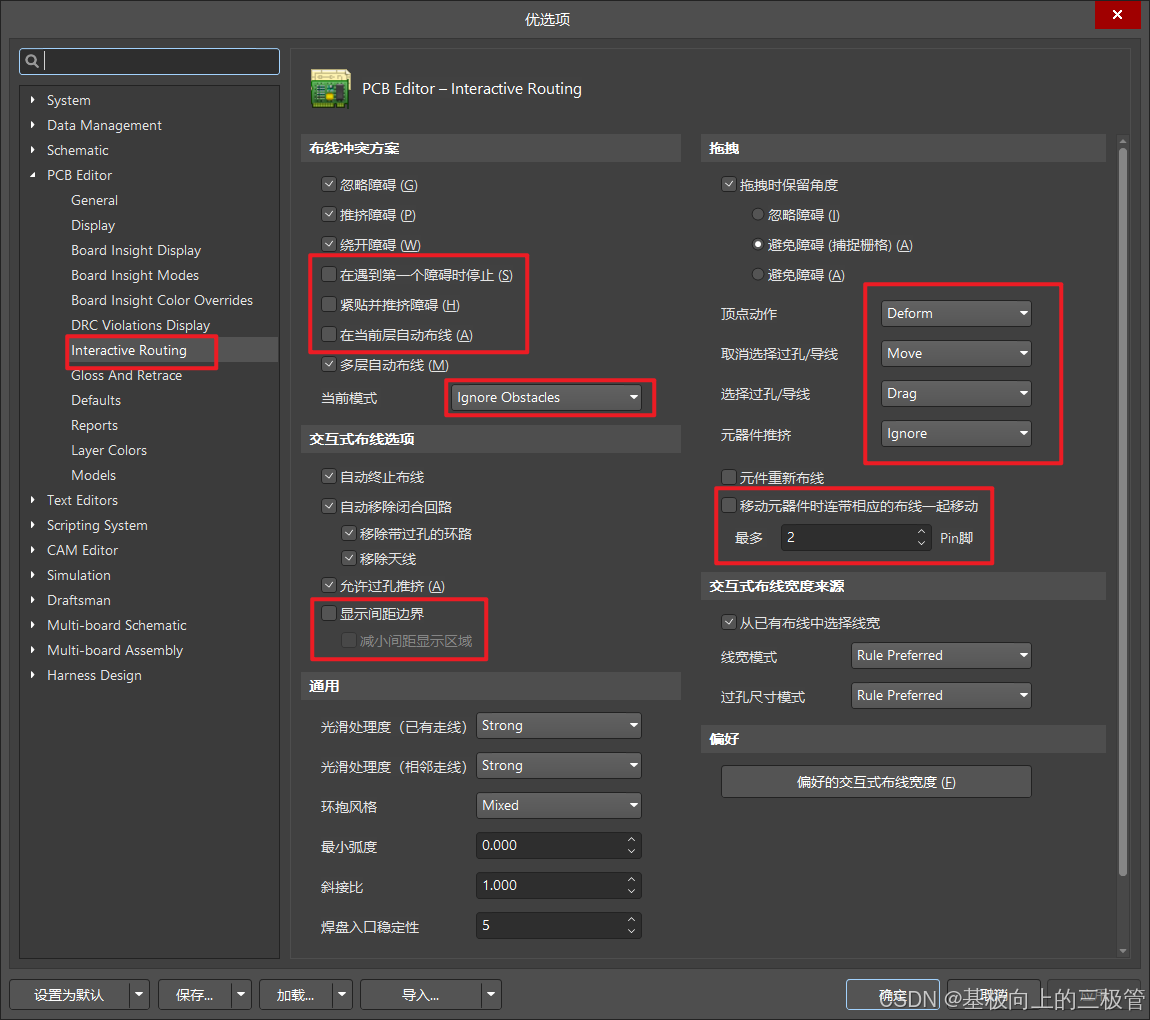Open Gloss And Retrace page
This screenshot has height=1020, width=1150.
click(x=126, y=375)
